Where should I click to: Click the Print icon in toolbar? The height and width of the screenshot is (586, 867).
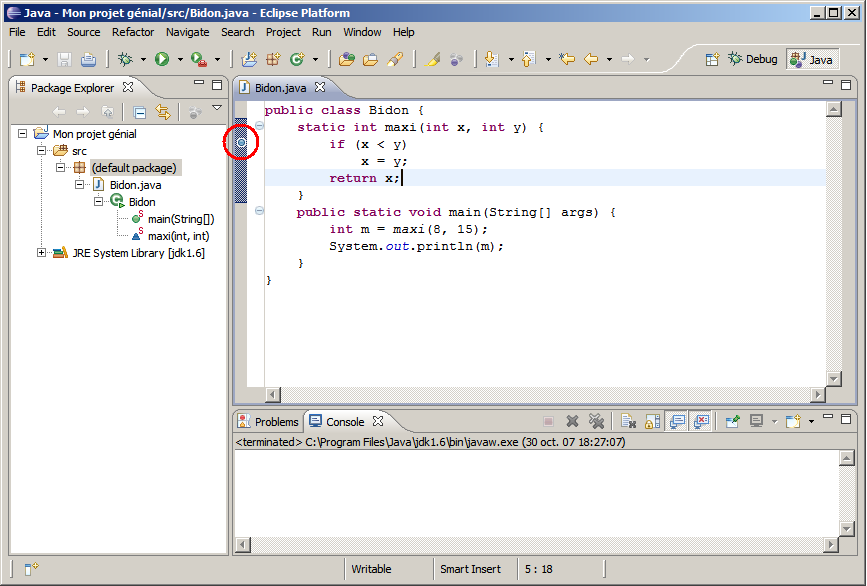(88, 60)
